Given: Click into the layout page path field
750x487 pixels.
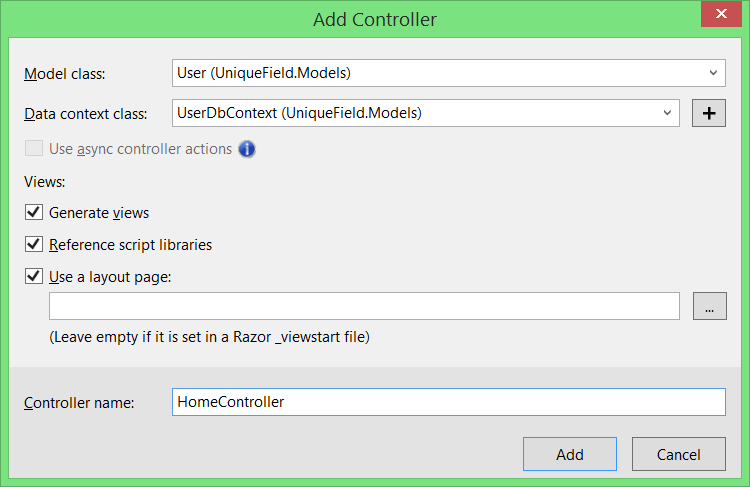Looking at the screenshot, I should point(364,306).
